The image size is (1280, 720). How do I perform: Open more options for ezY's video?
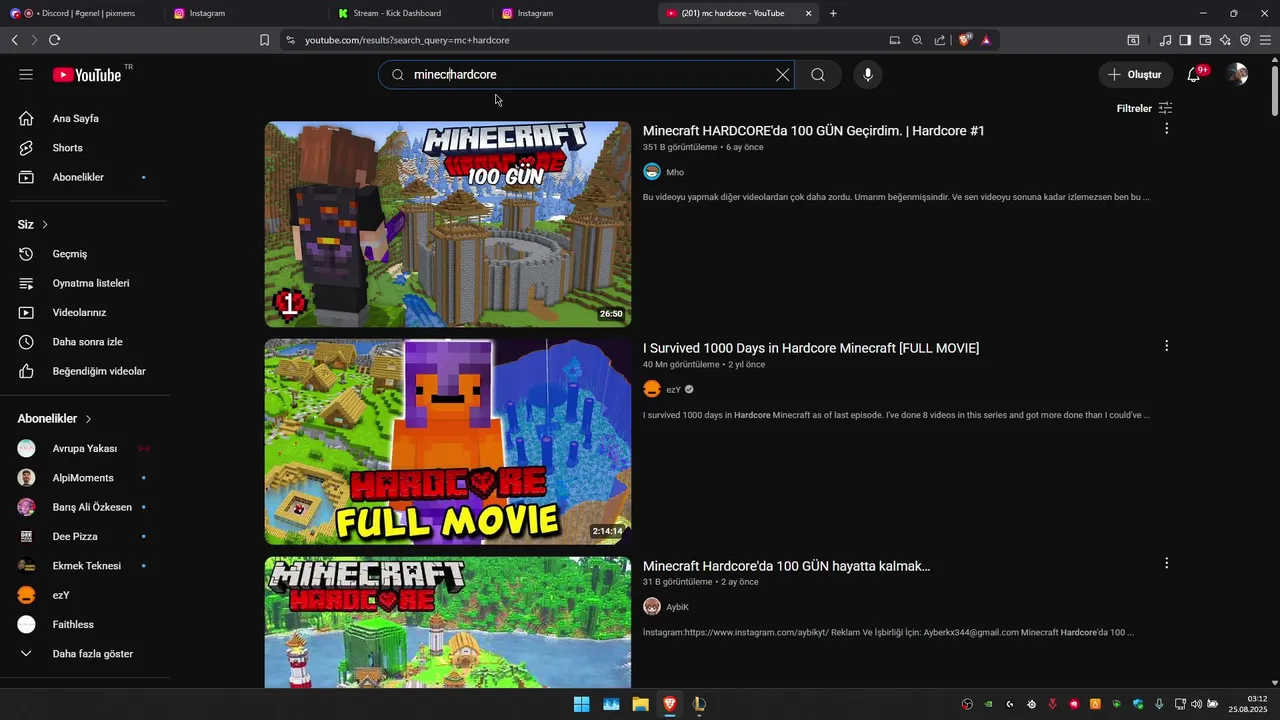[1166, 346]
